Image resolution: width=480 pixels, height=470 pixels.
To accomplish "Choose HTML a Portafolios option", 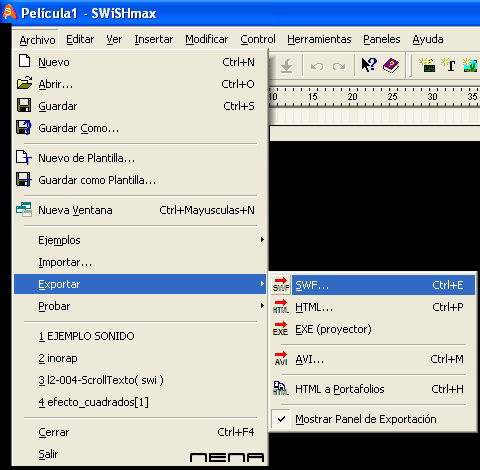I will 373,389.
